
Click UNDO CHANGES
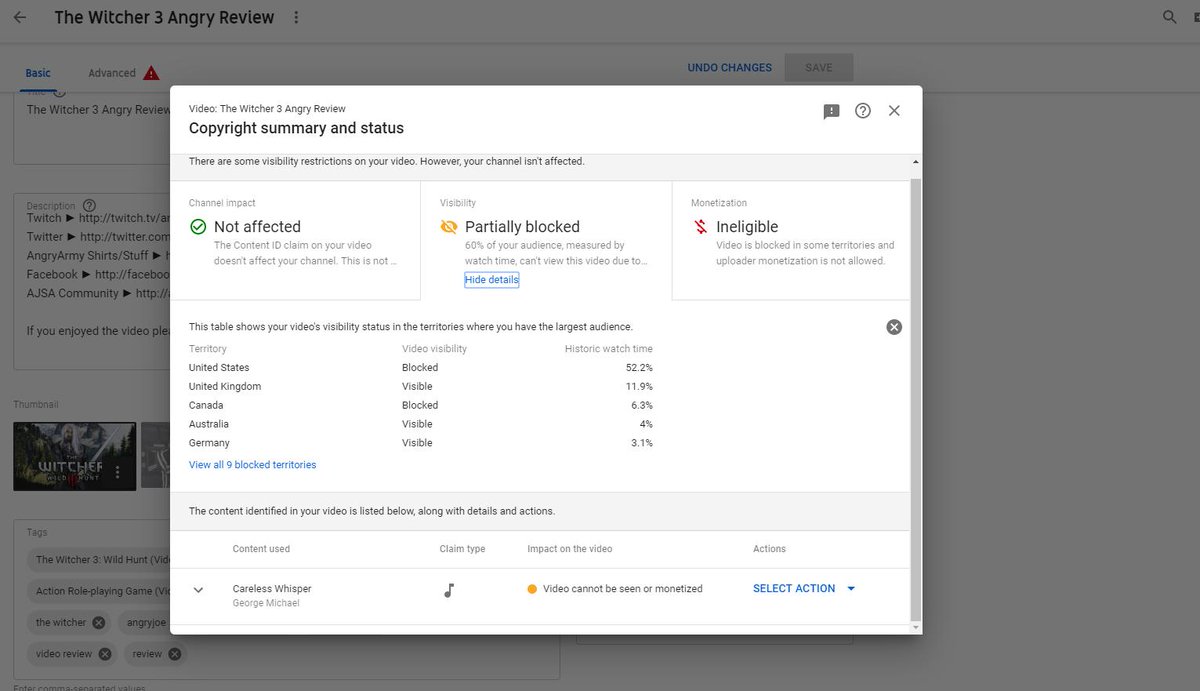pyautogui.click(x=729, y=68)
